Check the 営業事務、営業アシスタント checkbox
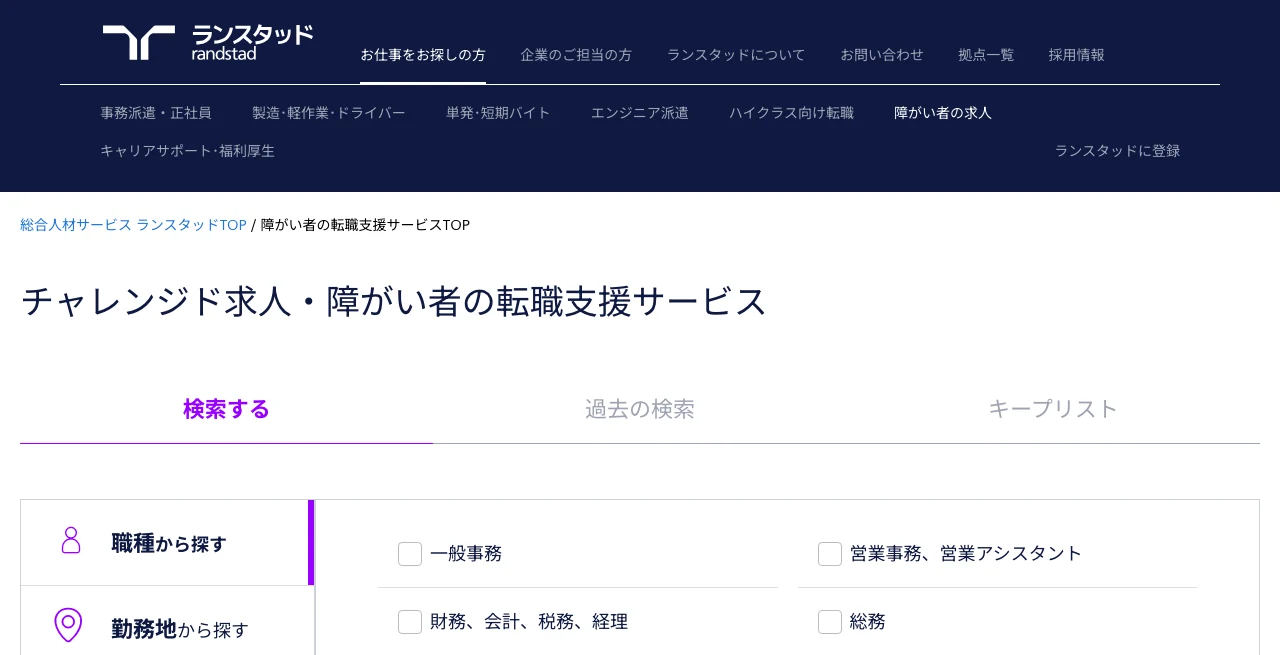This screenshot has width=1280, height=655. [x=830, y=554]
